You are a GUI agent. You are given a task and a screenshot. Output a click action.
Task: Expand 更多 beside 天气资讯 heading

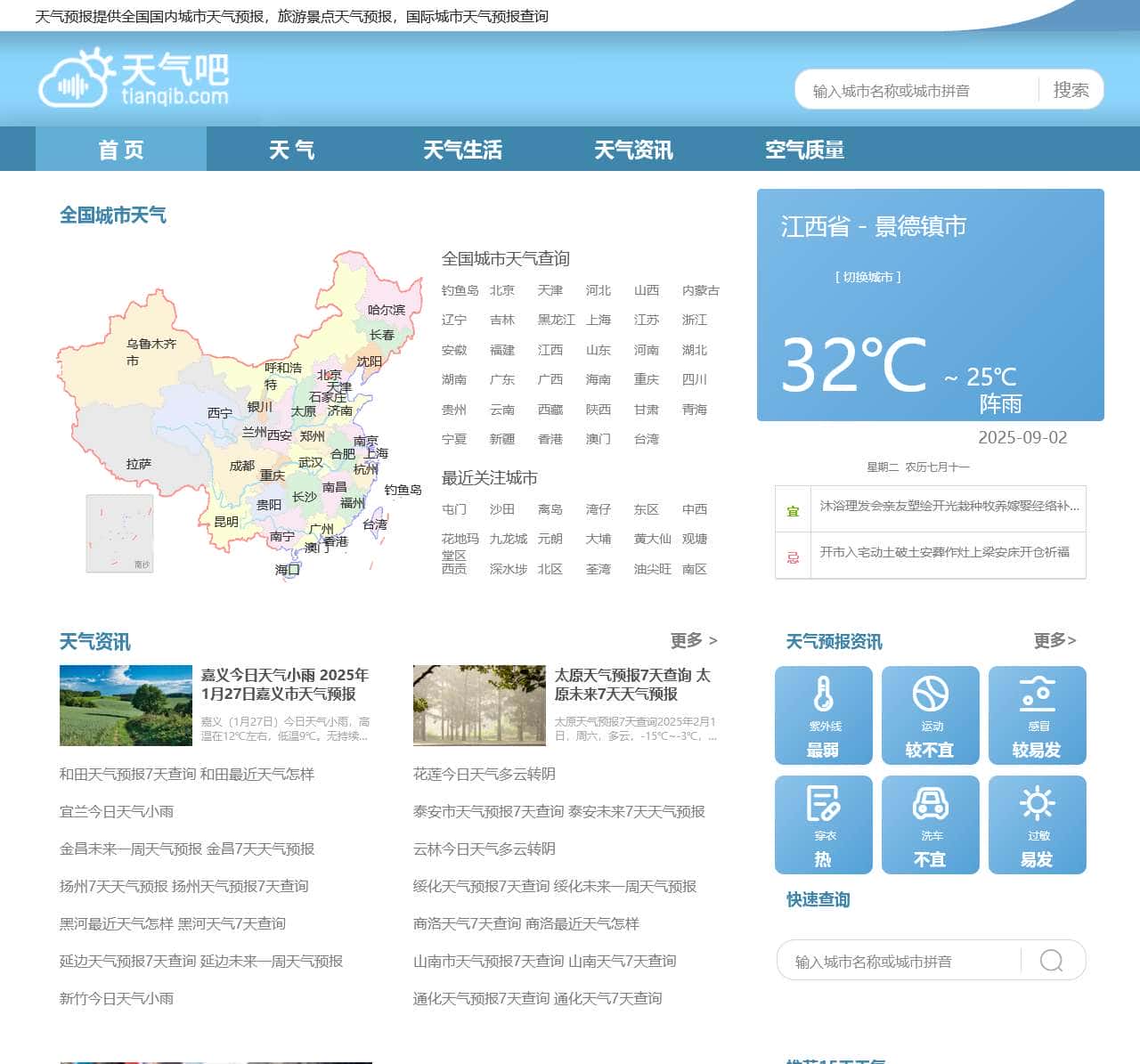694,640
